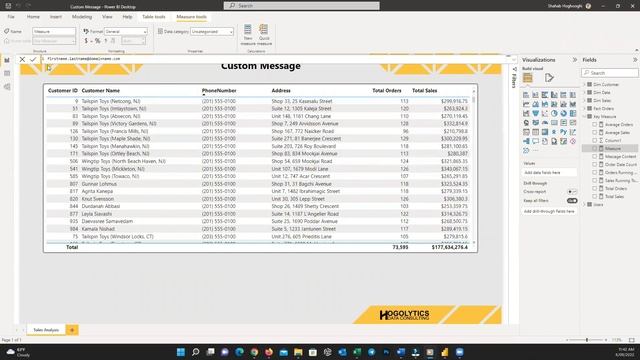
Task: Check the Column1 field
Action: pos(595,140)
